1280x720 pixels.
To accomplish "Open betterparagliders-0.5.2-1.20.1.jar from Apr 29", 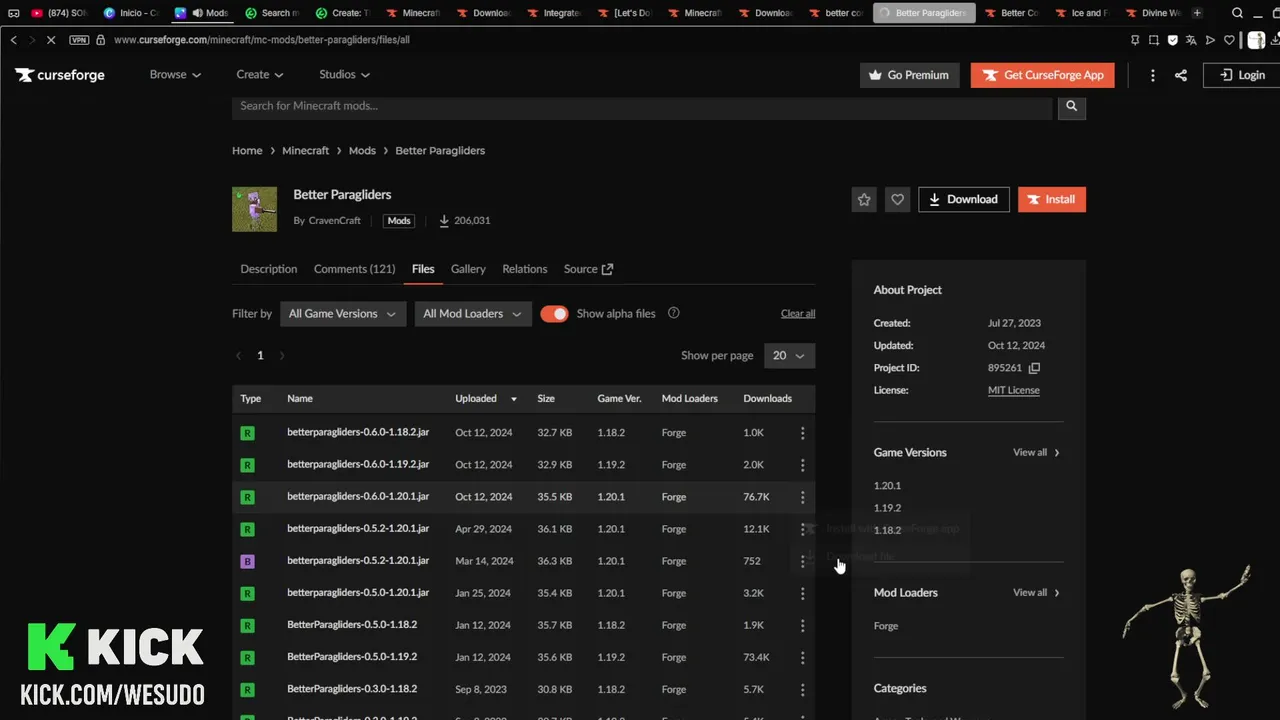I will click(x=358, y=529).
